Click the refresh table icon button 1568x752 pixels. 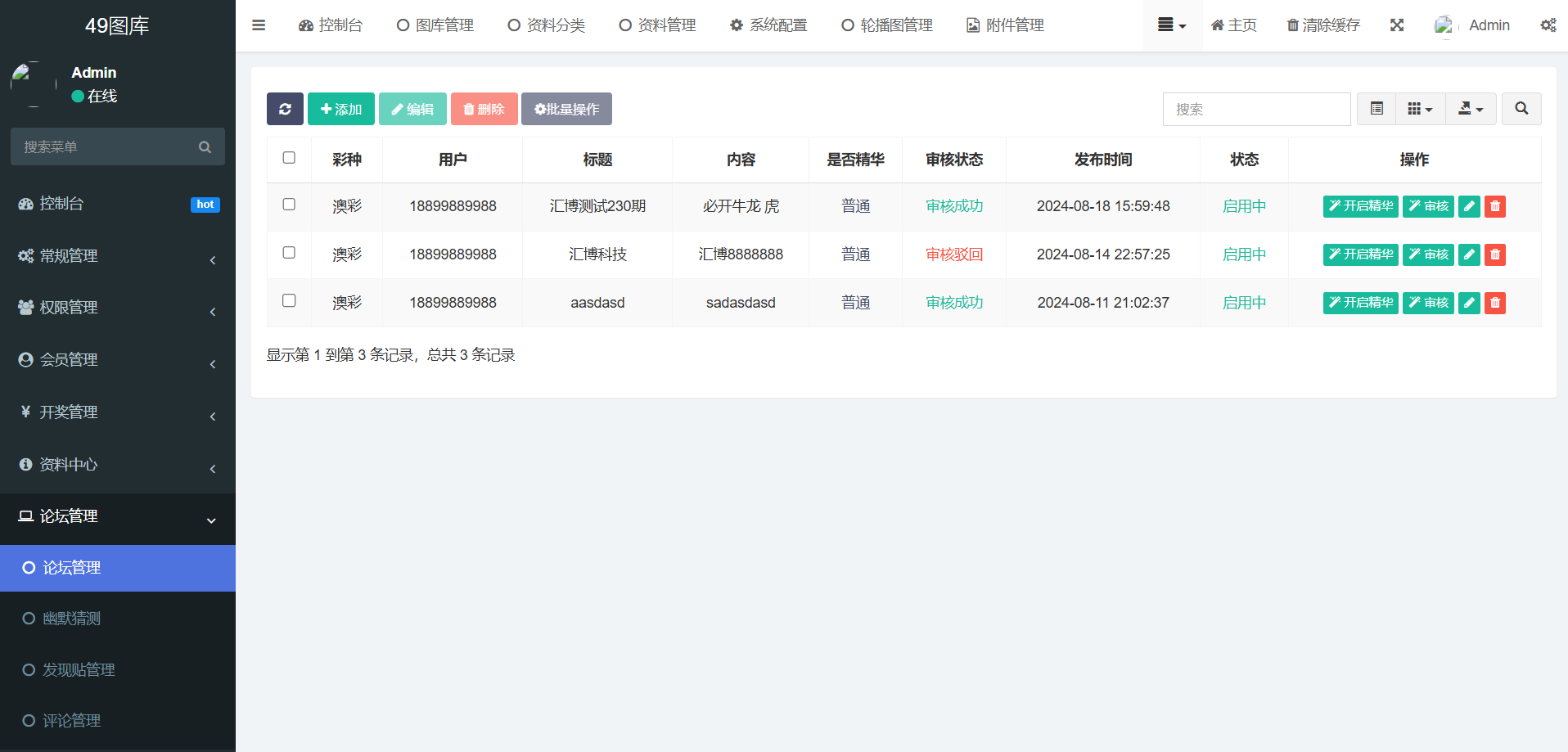tap(285, 109)
